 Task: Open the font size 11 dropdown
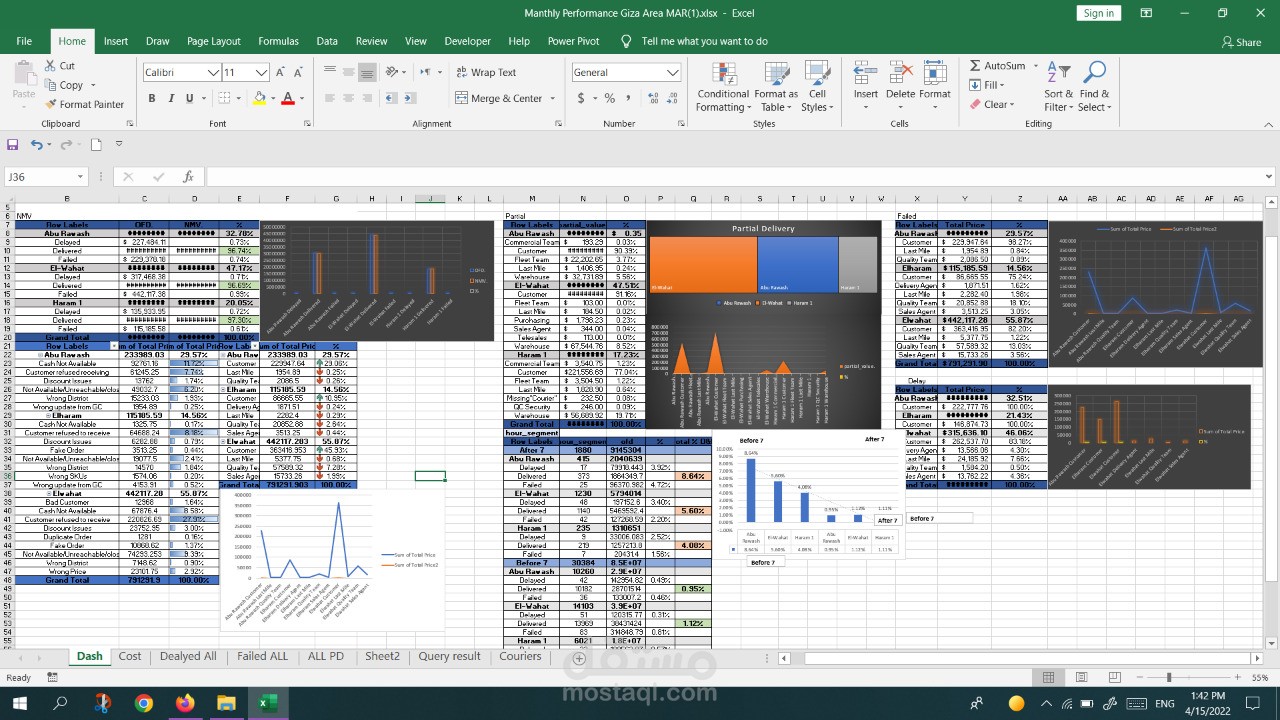262,72
